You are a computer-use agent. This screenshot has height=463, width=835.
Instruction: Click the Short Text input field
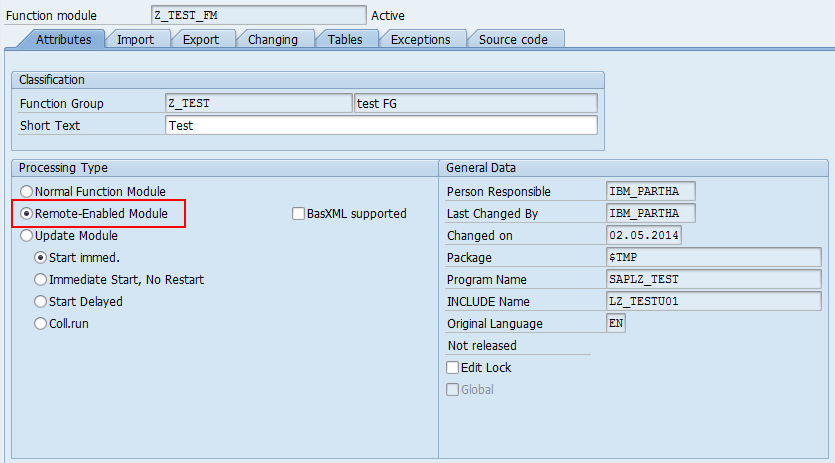(x=381, y=126)
